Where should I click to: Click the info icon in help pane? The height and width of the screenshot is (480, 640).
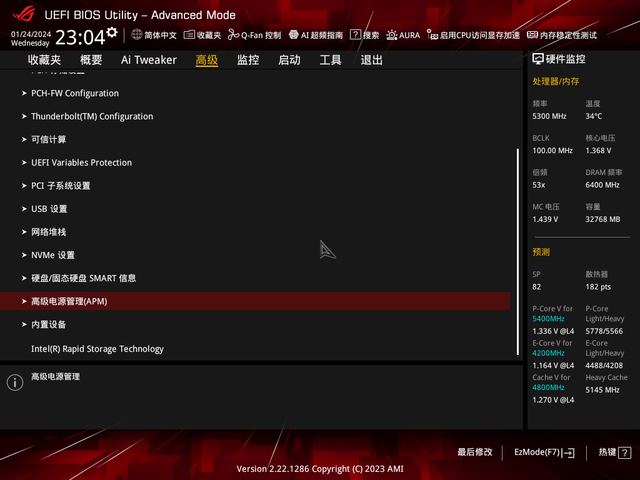[x=15, y=382]
